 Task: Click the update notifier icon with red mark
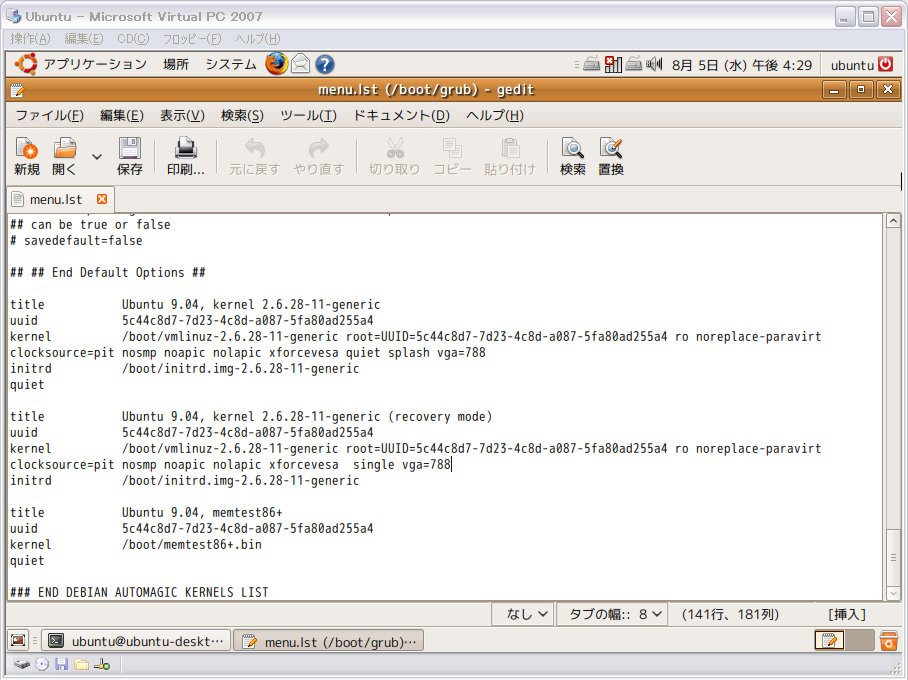pyautogui.click(x=613, y=64)
